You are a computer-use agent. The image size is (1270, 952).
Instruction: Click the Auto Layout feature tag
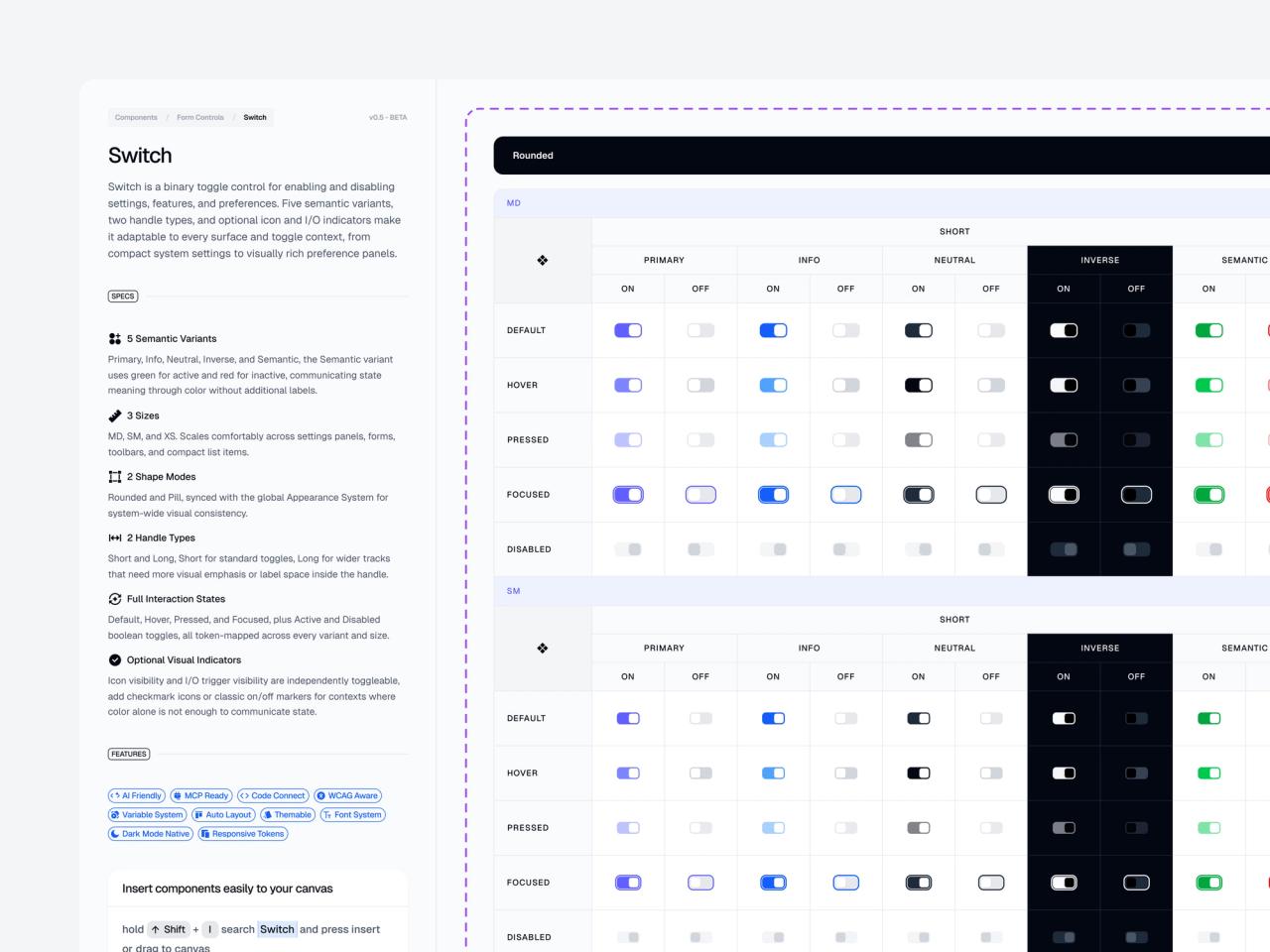coord(223,815)
